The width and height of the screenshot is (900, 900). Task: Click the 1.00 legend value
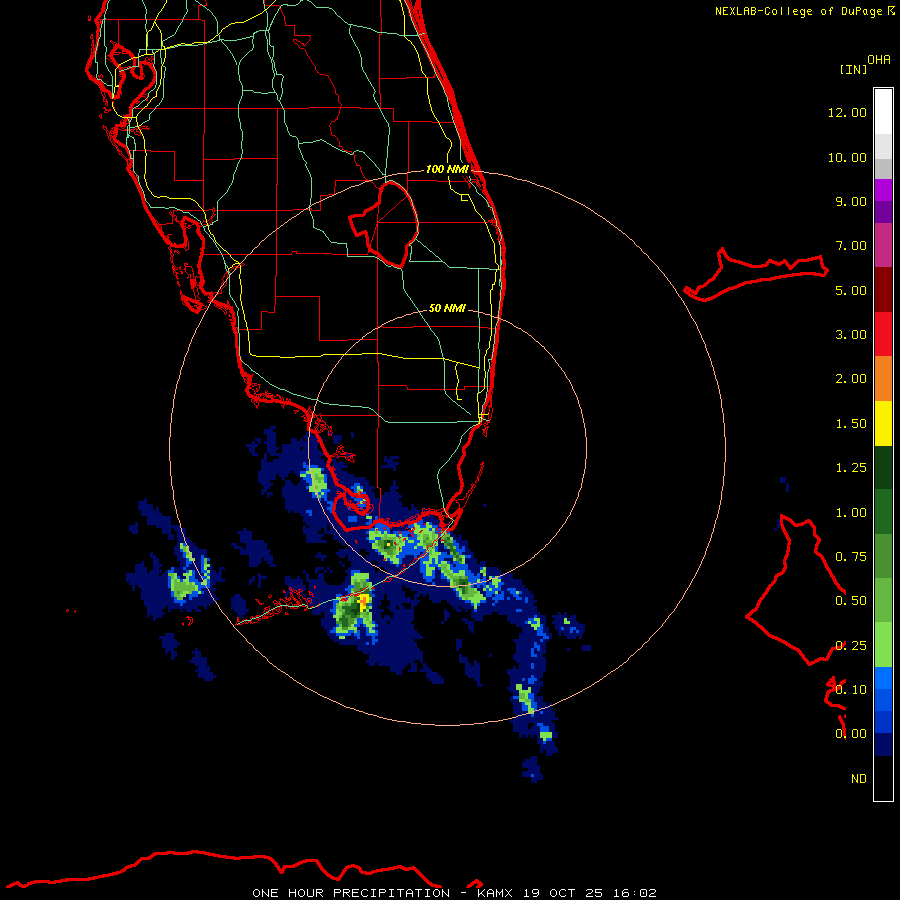coord(851,513)
